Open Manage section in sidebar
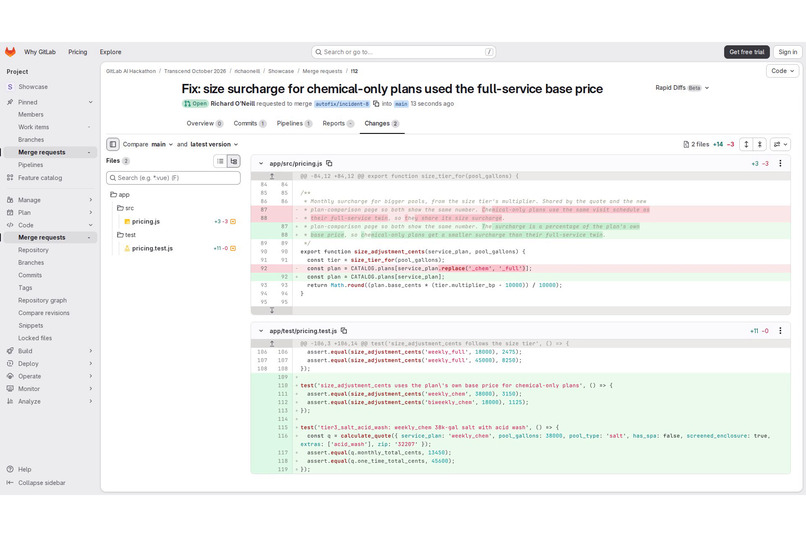 (49, 200)
